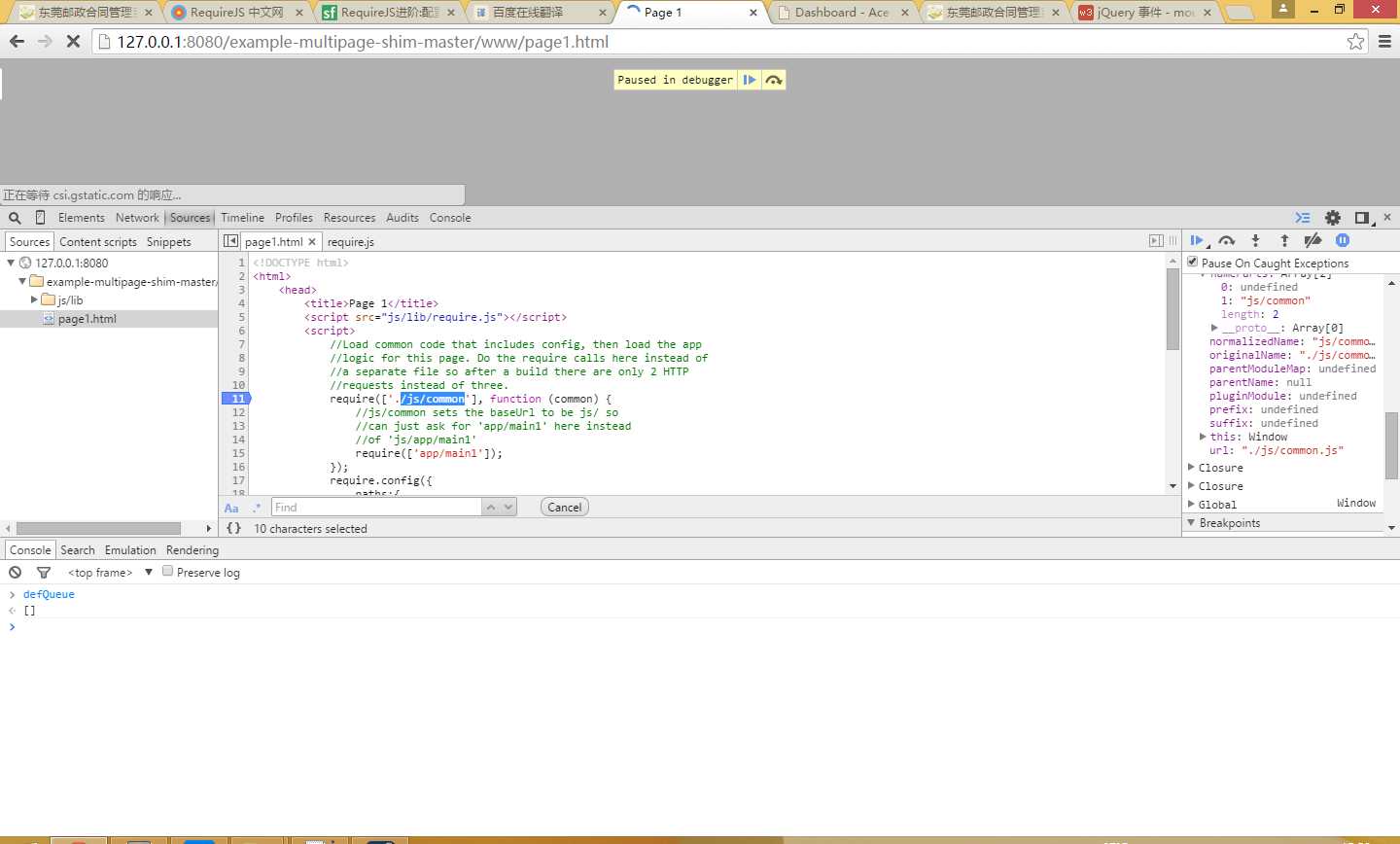Go back in browser history

click(17, 42)
